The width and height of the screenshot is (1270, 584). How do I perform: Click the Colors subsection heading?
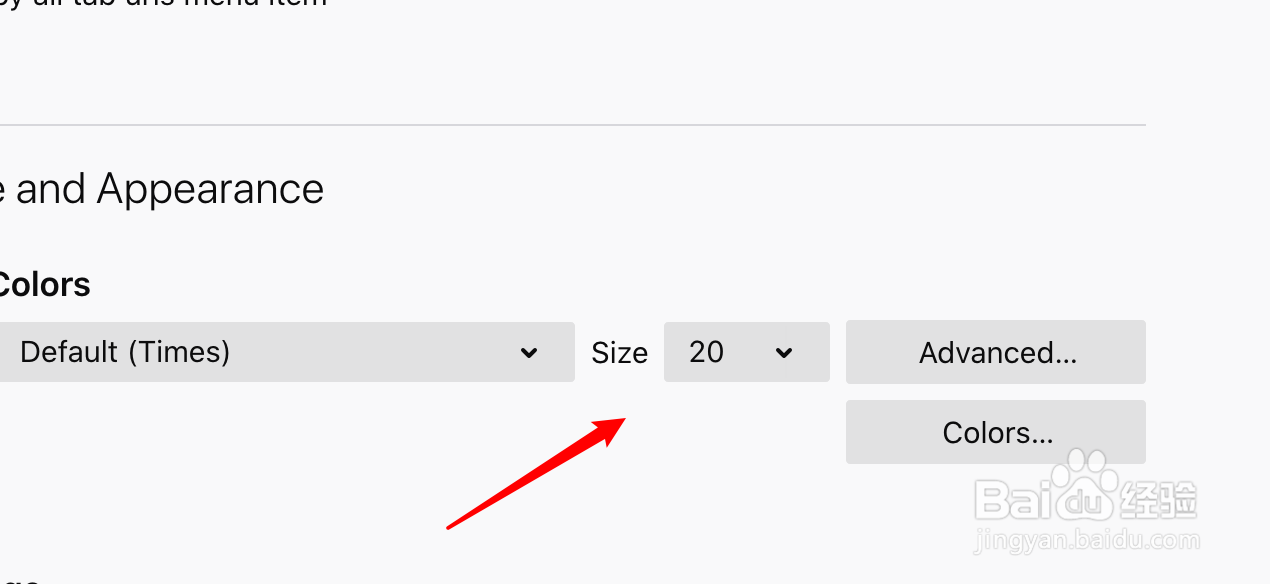pyautogui.click(x=45, y=285)
